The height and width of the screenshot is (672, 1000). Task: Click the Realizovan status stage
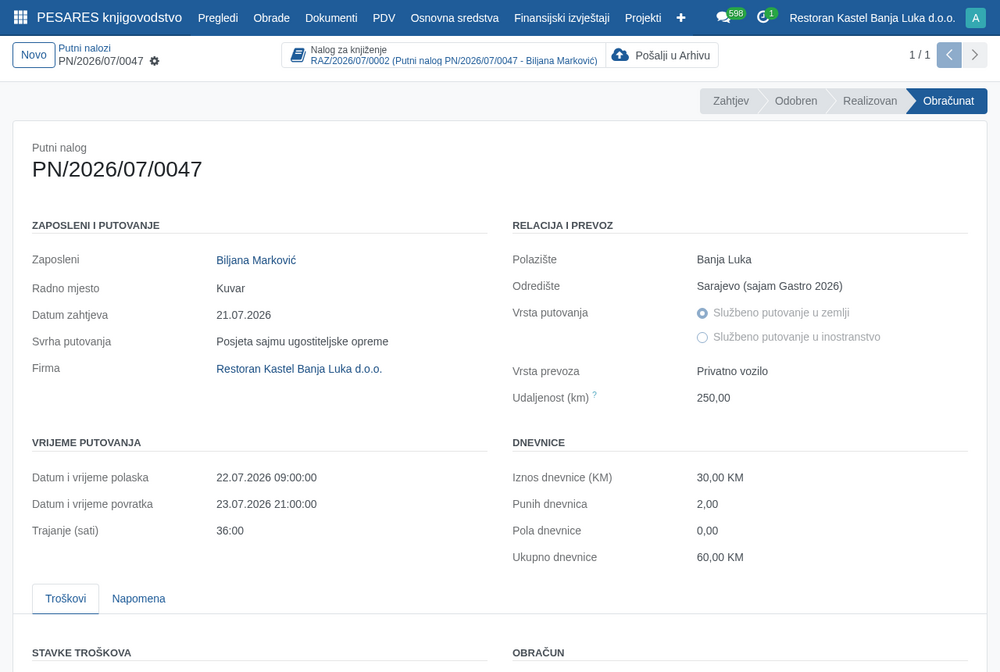pos(870,101)
